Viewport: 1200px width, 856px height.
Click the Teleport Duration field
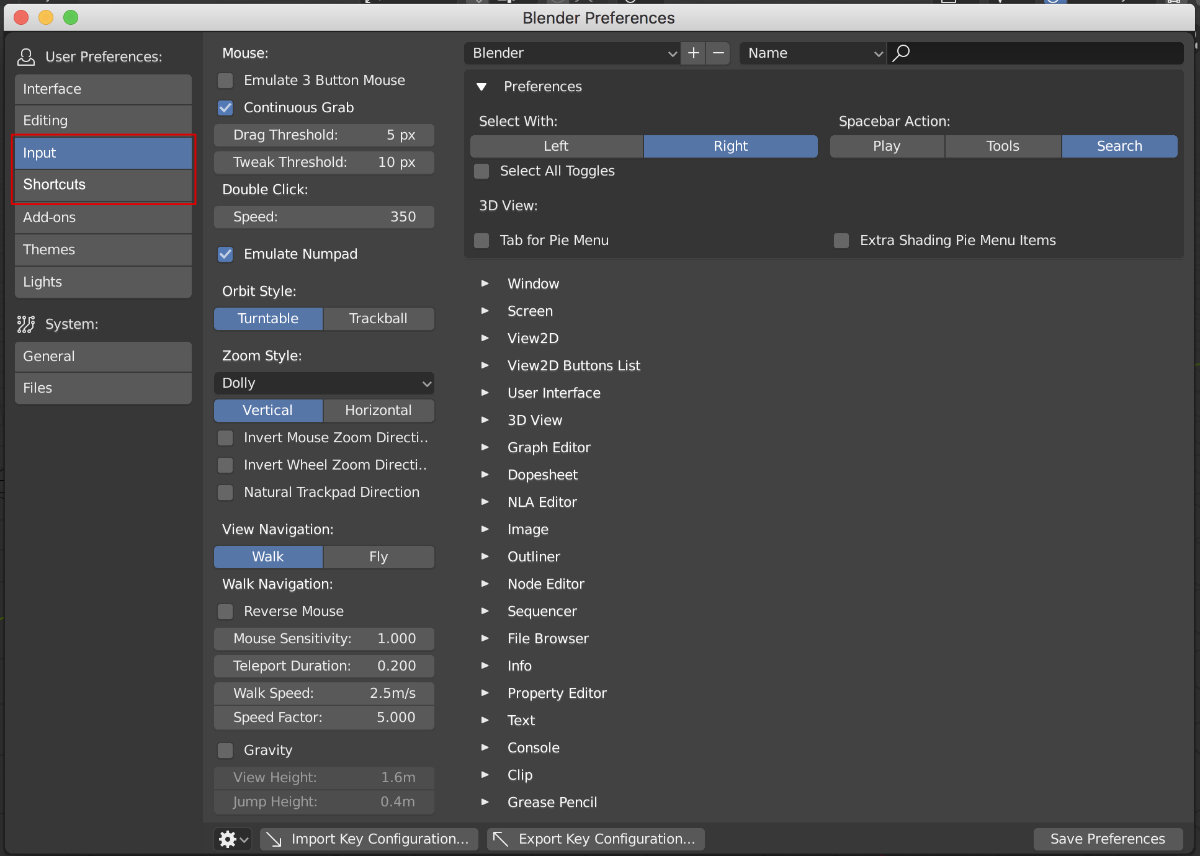coord(324,666)
